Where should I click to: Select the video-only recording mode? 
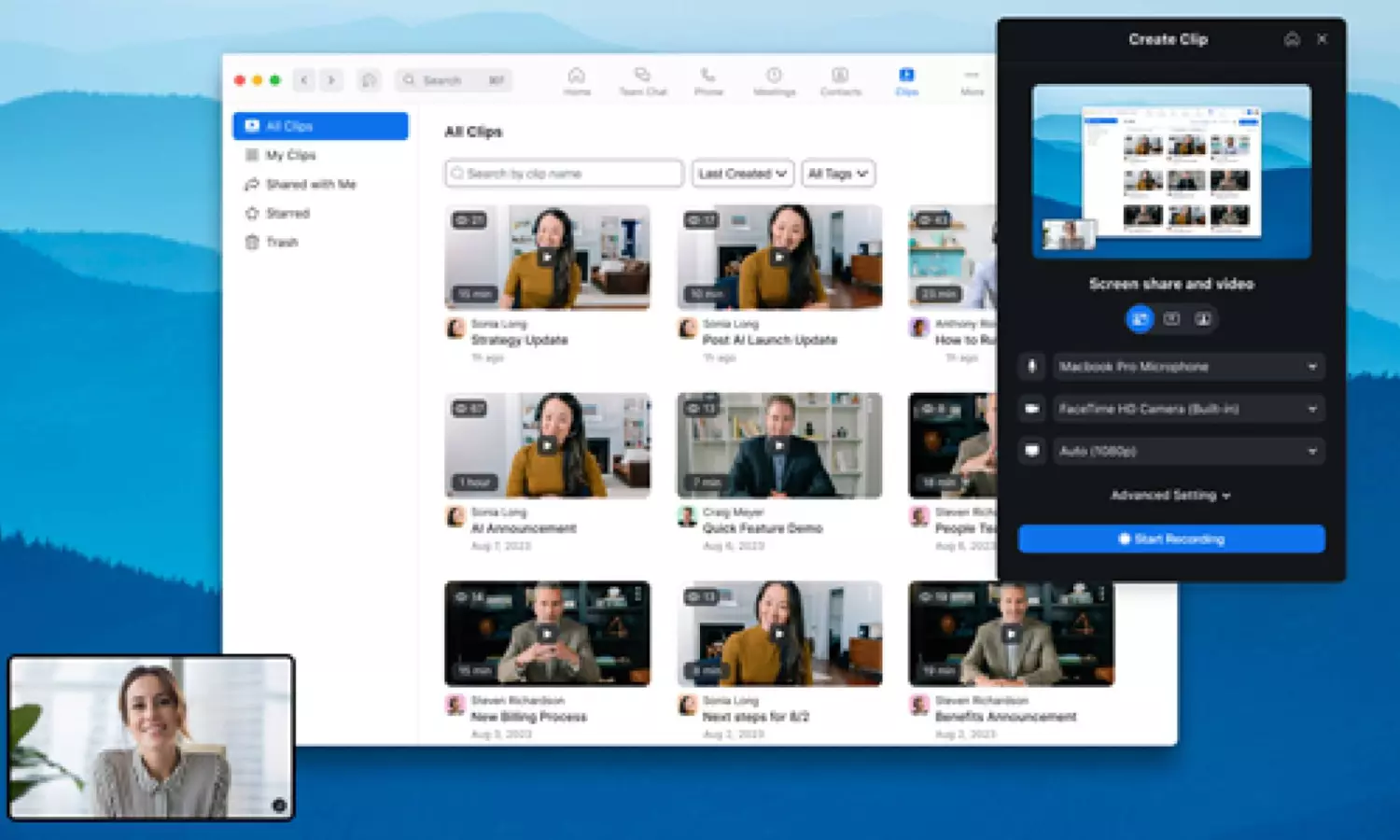click(1203, 319)
